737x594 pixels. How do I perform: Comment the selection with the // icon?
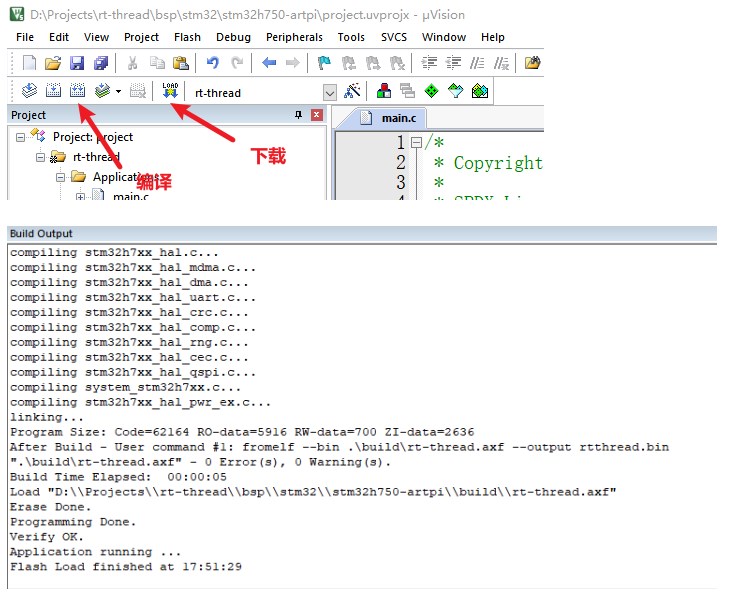[477, 63]
